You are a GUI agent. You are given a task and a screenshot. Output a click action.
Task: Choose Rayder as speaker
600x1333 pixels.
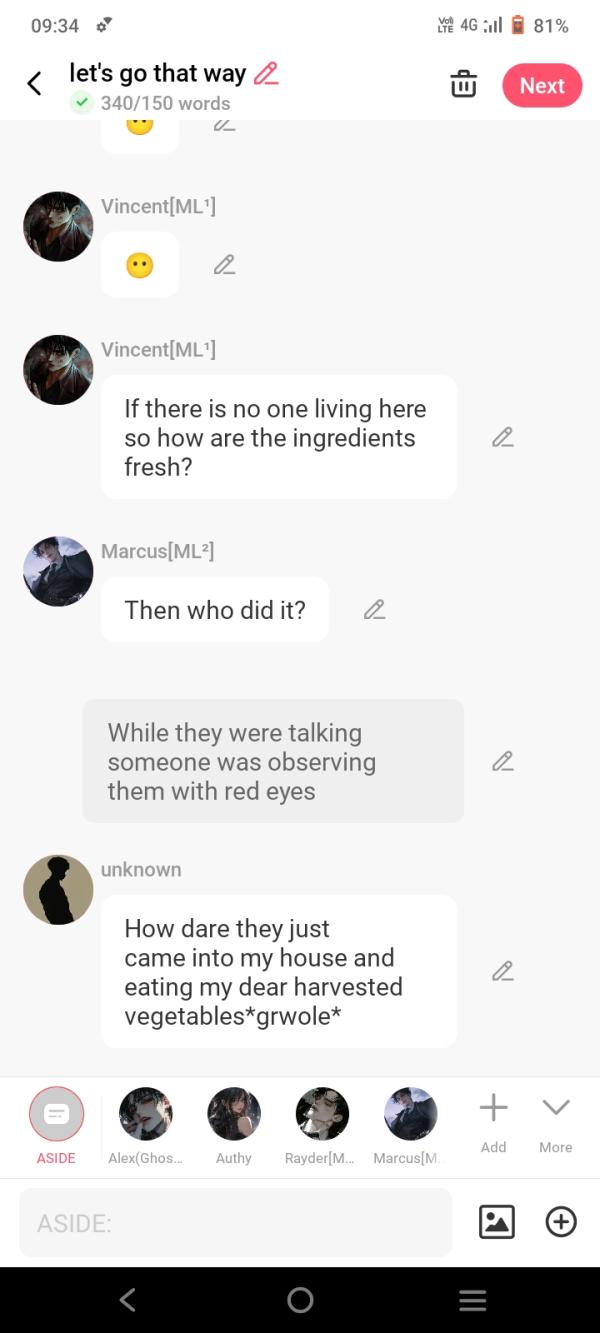click(x=322, y=1114)
